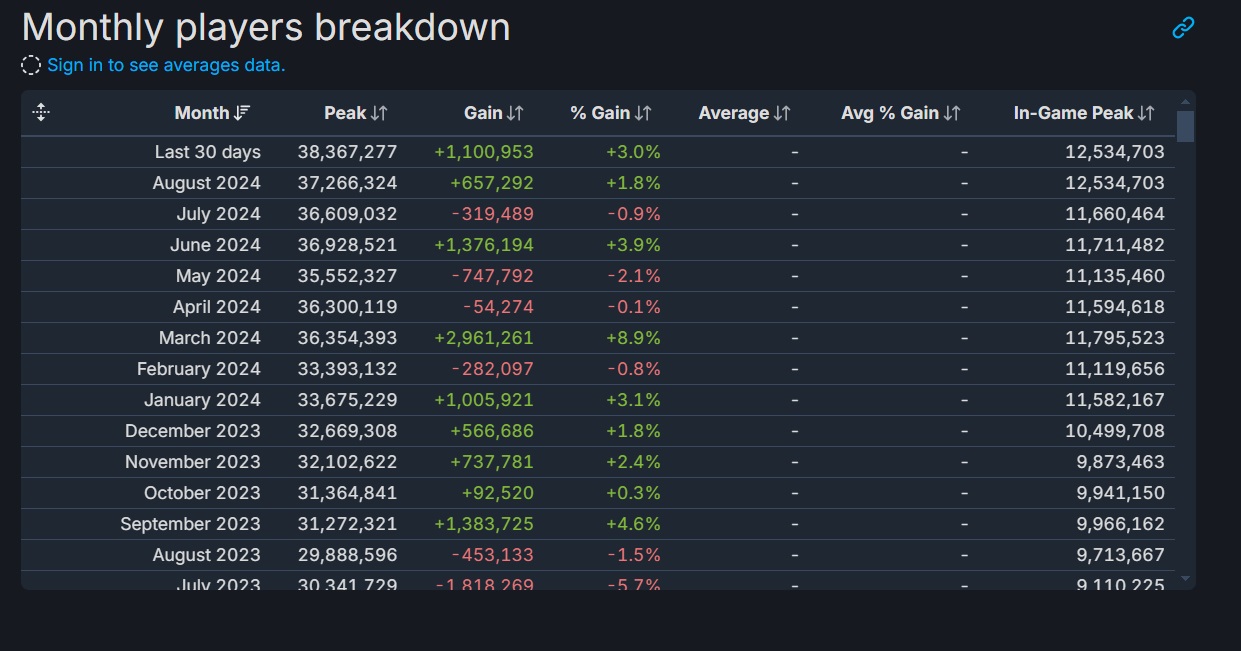Sort table by Month column
This screenshot has height=651, width=1241.
pyautogui.click(x=213, y=113)
